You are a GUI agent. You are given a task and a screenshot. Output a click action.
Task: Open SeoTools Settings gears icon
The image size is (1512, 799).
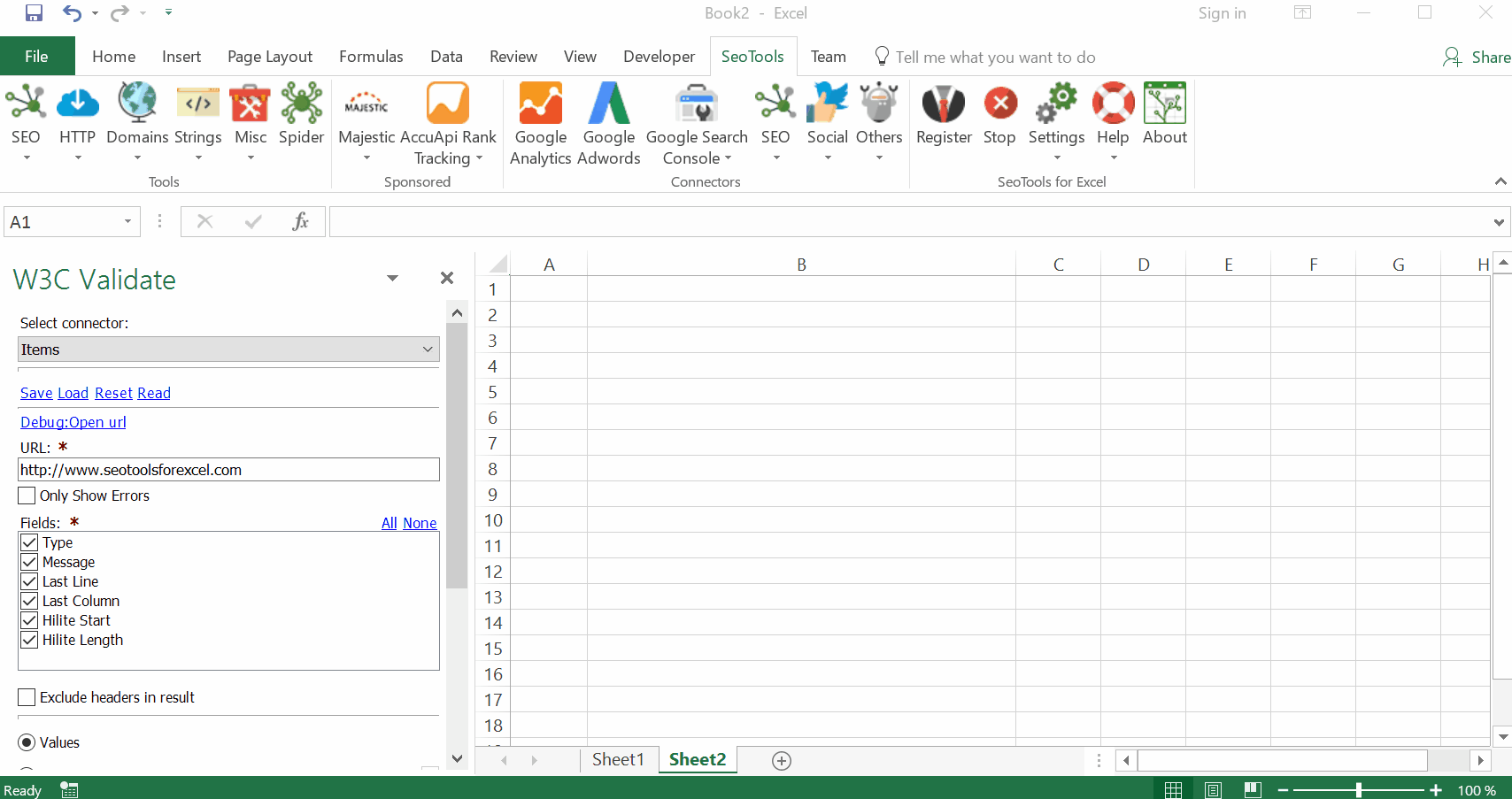tap(1056, 104)
